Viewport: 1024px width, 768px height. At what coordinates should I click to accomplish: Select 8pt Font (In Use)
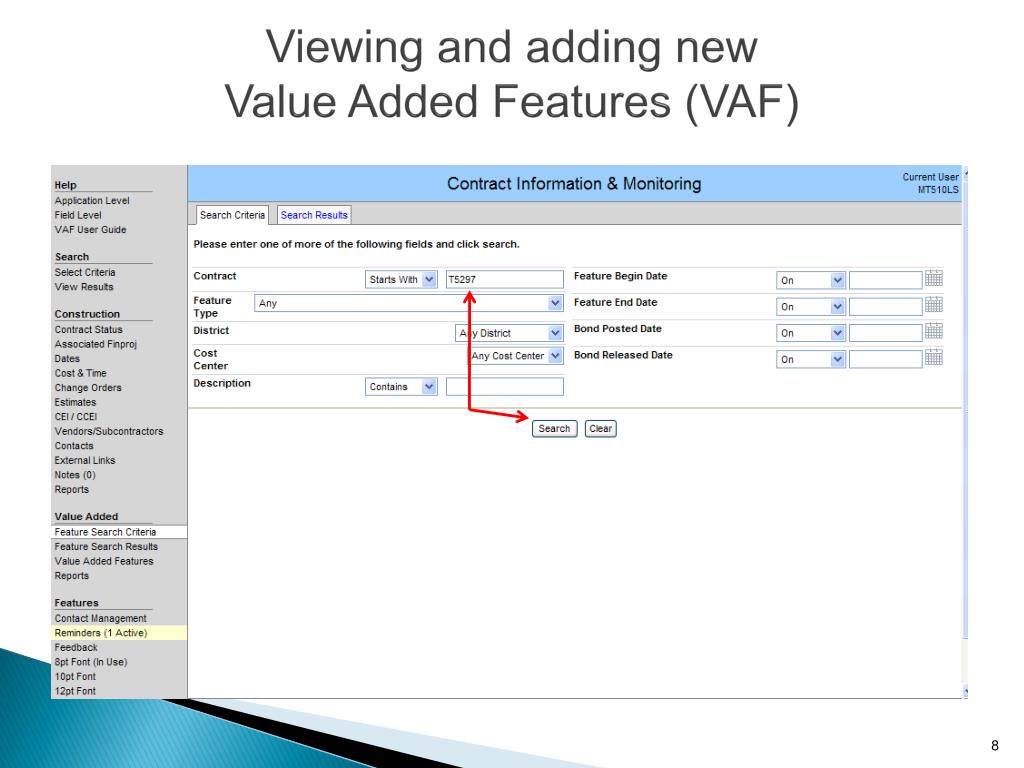(91, 662)
